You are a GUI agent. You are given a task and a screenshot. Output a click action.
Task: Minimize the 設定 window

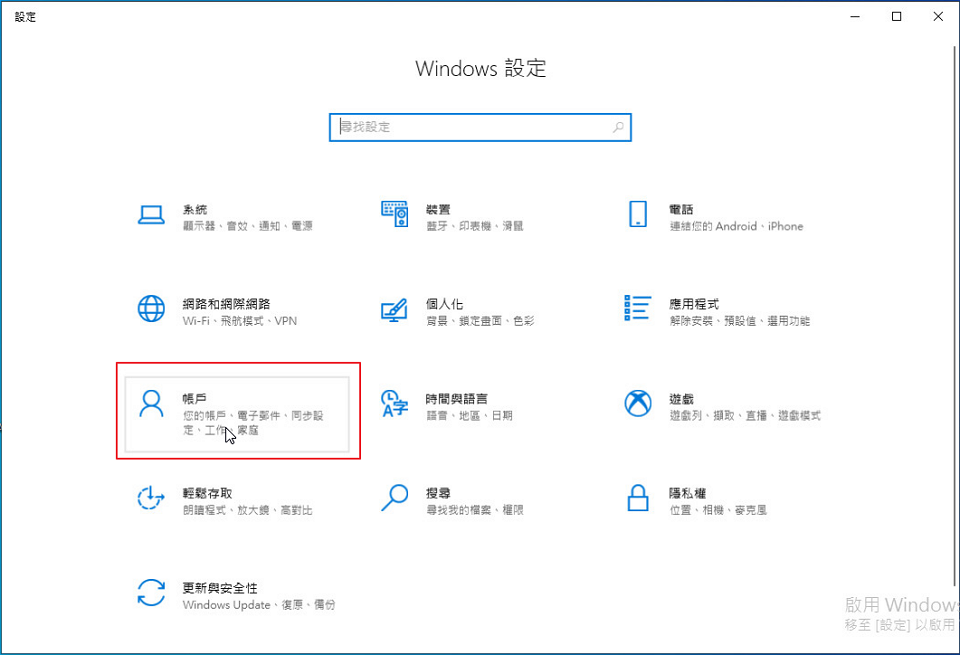click(855, 17)
